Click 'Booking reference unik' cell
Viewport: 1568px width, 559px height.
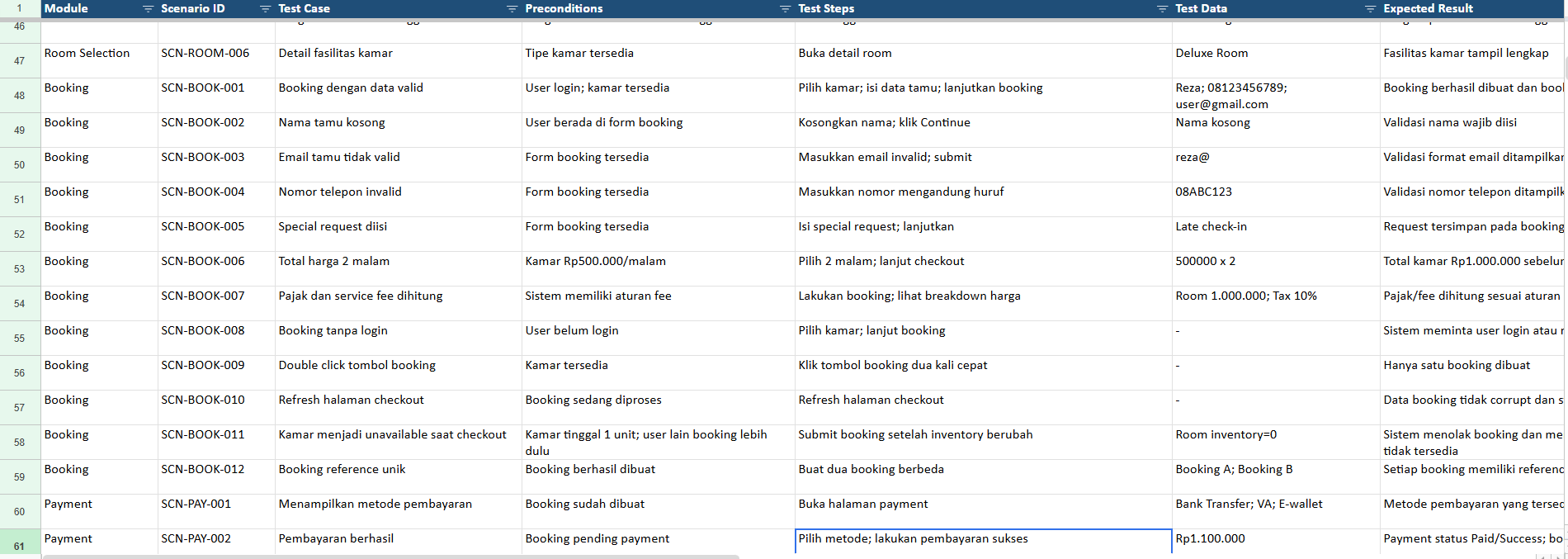pyautogui.click(x=399, y=477)
